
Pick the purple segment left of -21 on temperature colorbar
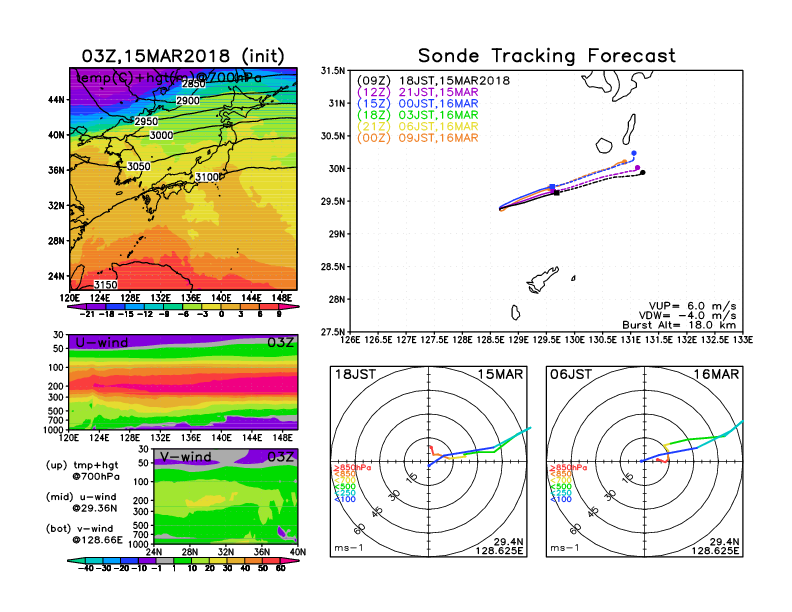77,307
